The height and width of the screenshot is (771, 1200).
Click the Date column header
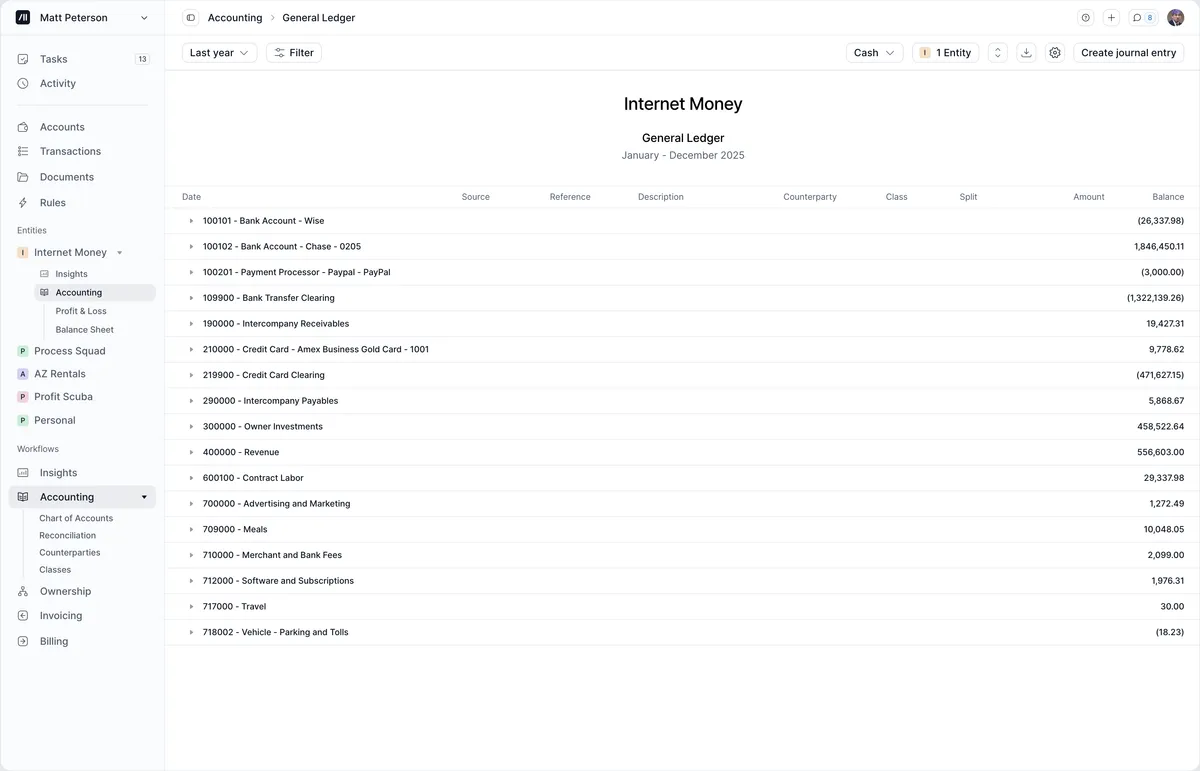tap(191, 197)
